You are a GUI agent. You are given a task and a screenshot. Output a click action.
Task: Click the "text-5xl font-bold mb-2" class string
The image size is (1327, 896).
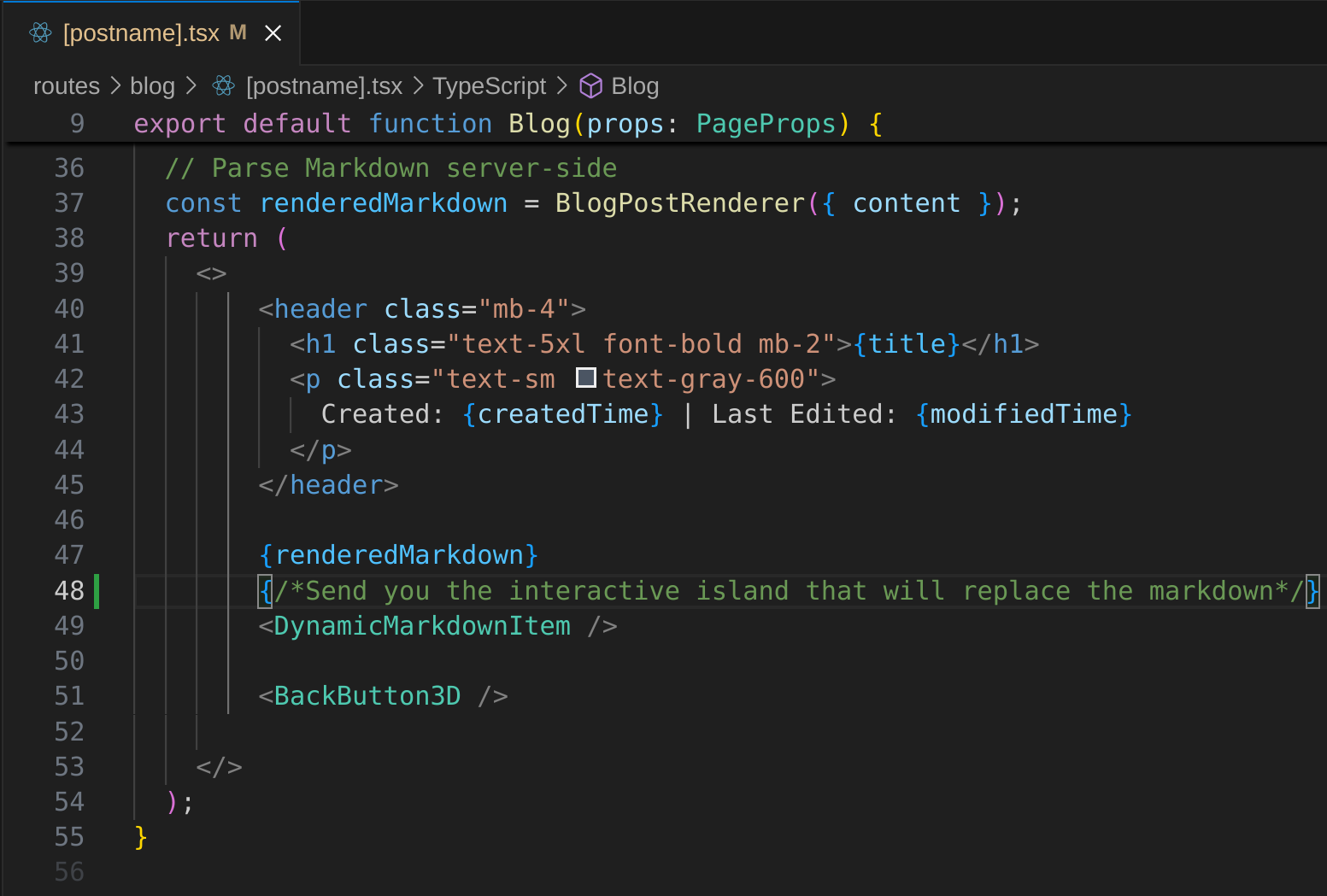tap(641, 344)
